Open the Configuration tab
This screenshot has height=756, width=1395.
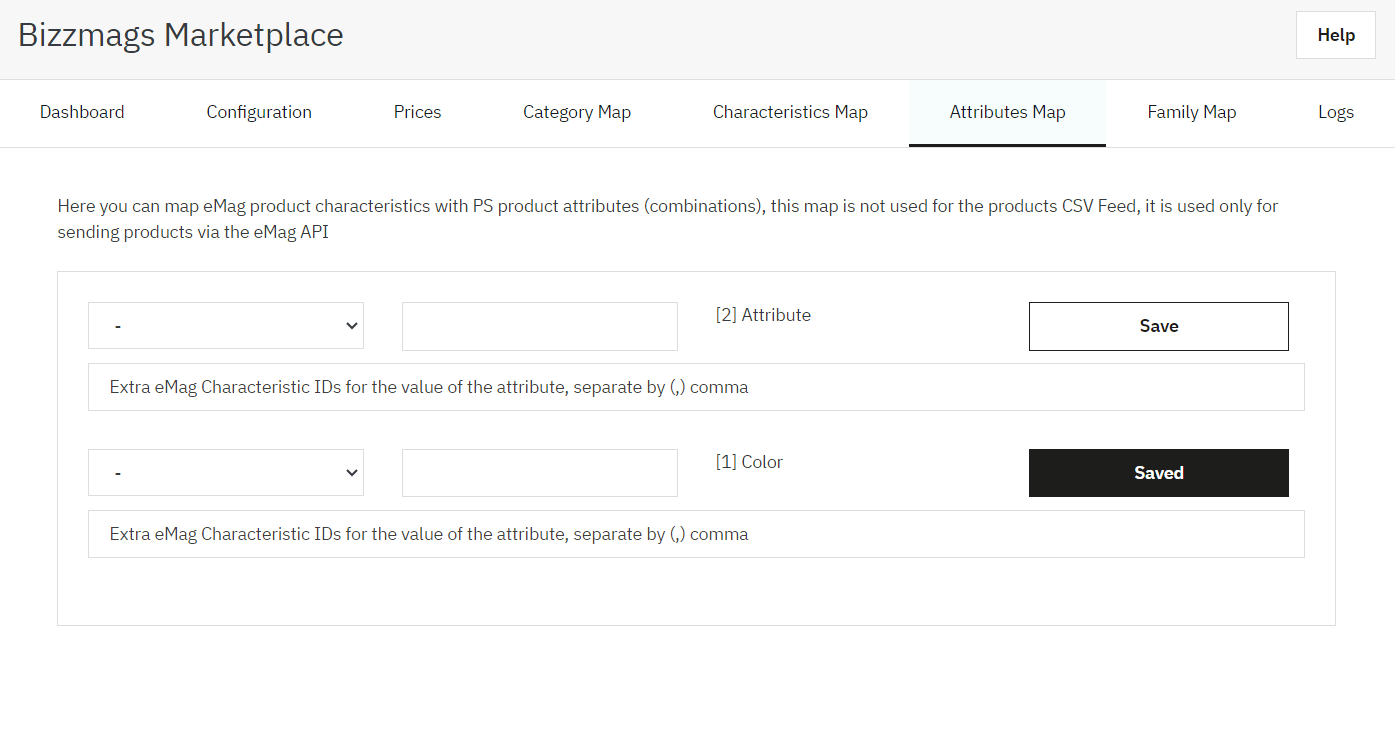259,113
